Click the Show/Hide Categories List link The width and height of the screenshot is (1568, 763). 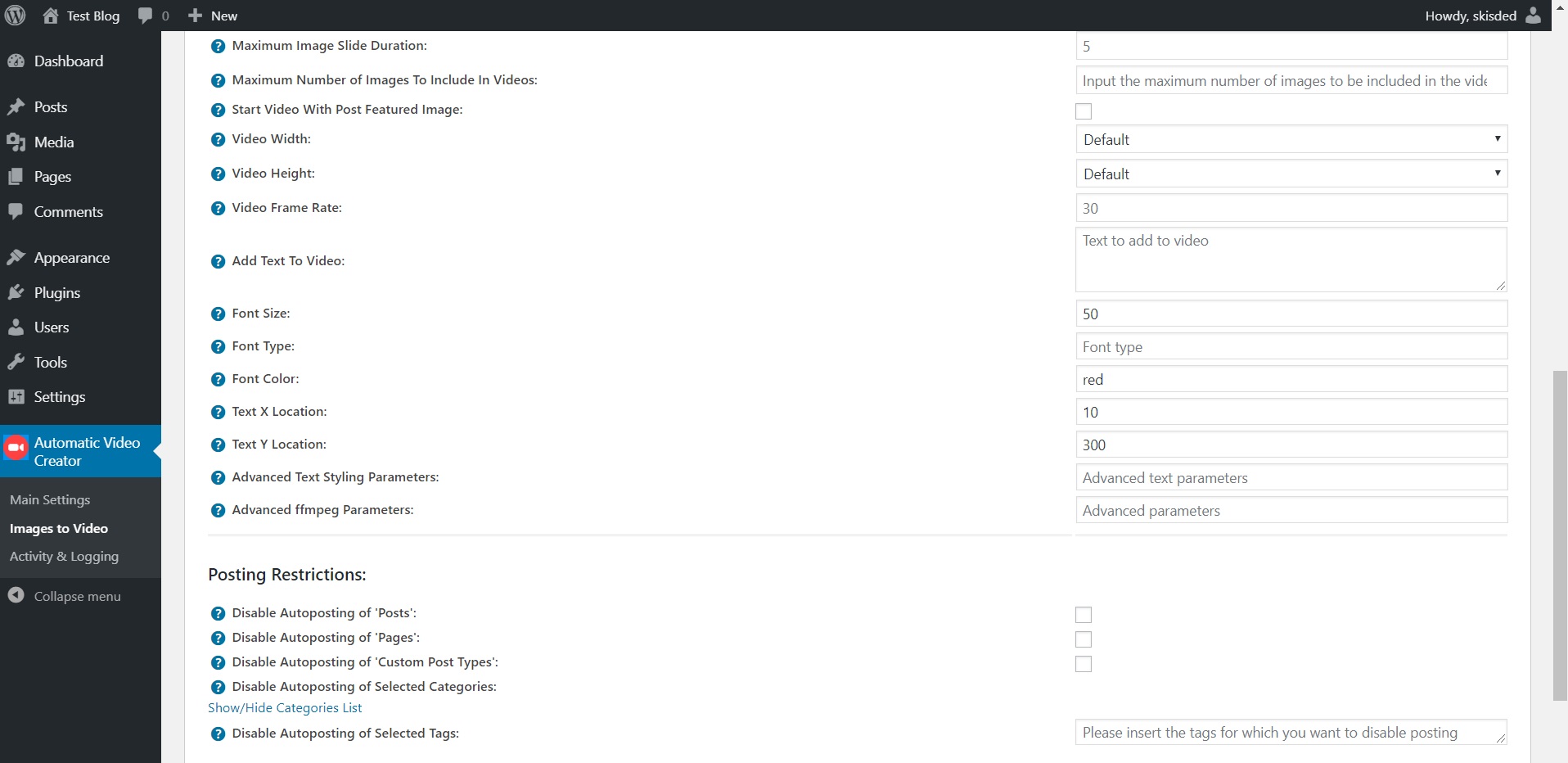(x=284, y=708)
